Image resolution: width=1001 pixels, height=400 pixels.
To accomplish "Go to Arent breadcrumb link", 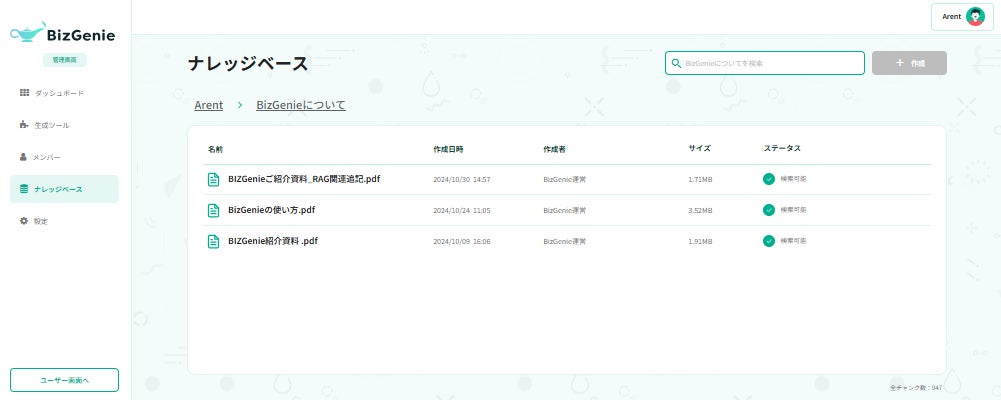I will tap(209, 105).
